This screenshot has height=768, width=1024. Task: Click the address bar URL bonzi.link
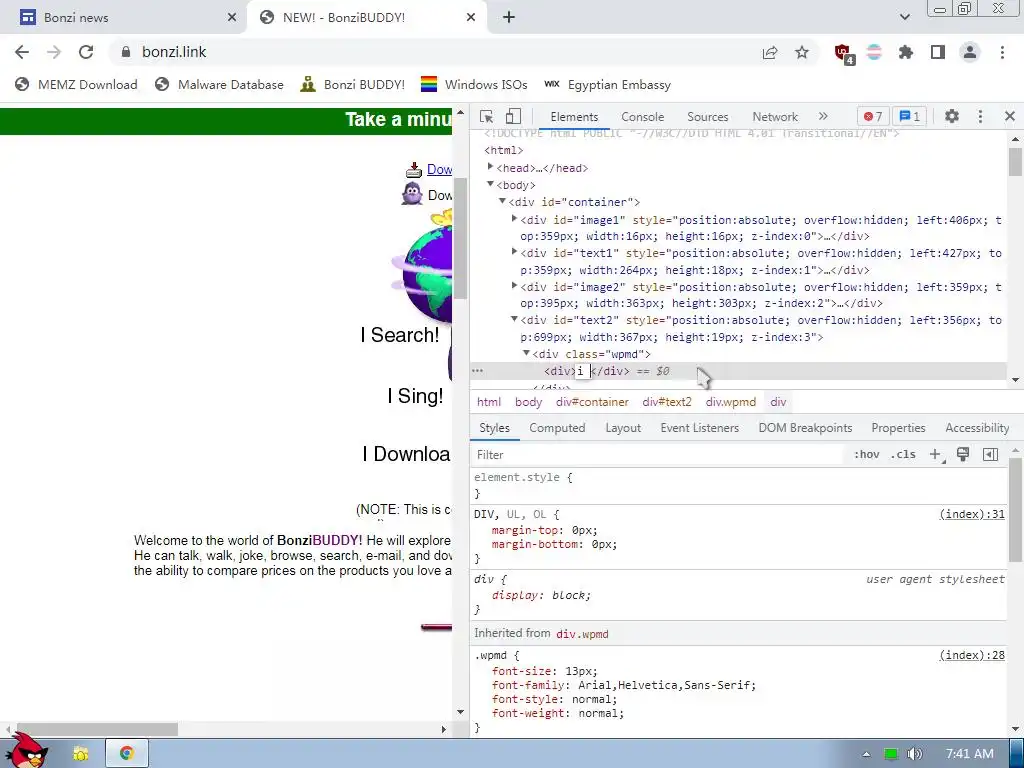click(174, 52)
